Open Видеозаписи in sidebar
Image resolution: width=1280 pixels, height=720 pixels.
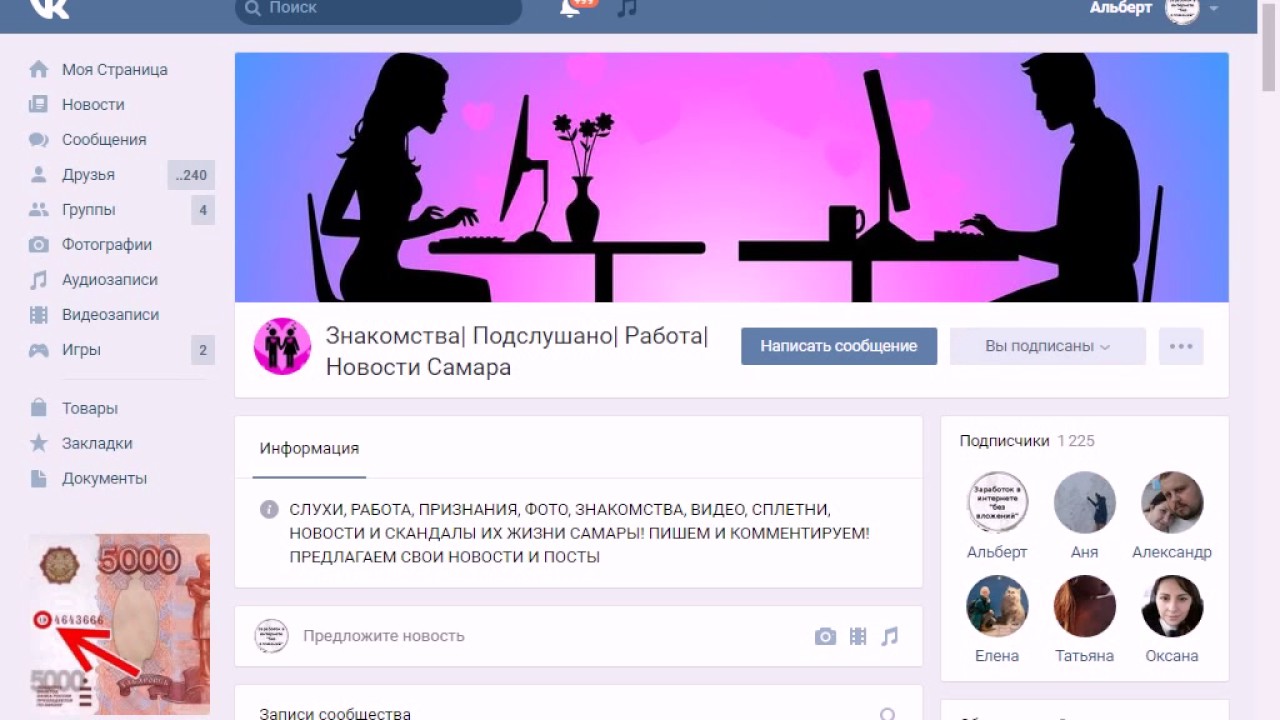point(110,315)
